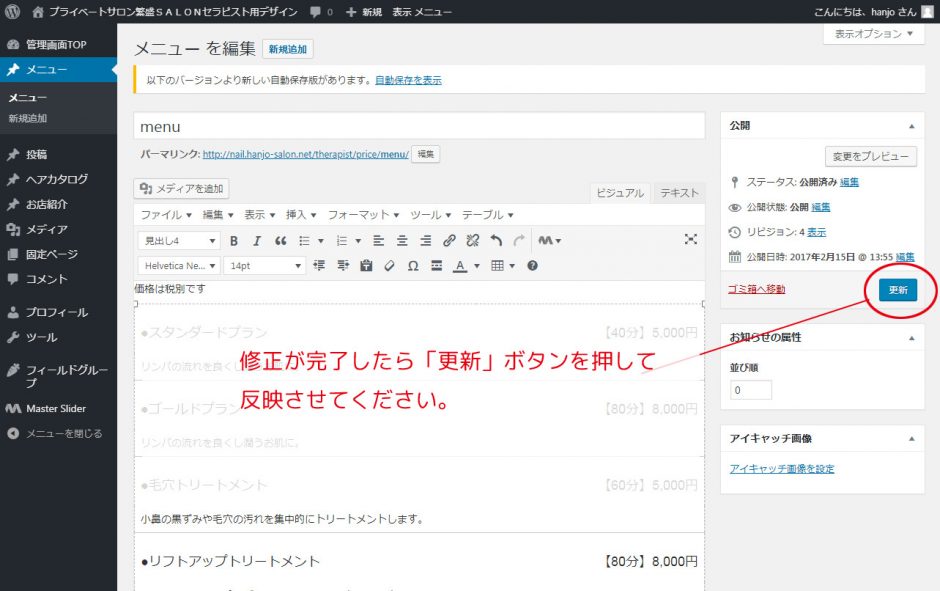This screenshot has width=940, height=591.
Task: Insert a special character (omega icon)
Action: tap(413, 266)
